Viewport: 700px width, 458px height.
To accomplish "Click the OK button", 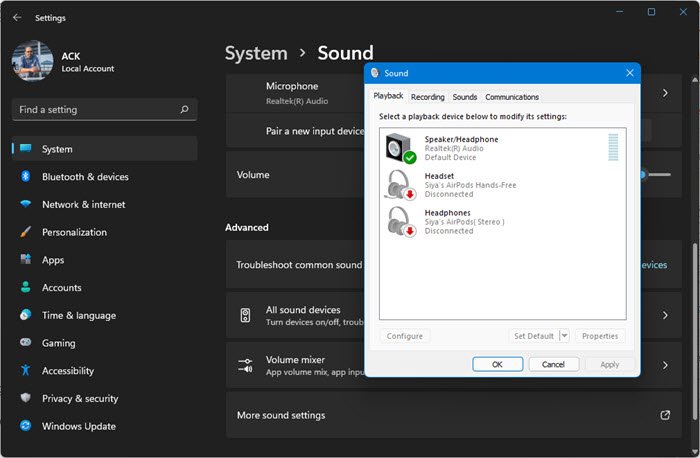I will pos(497,365).
